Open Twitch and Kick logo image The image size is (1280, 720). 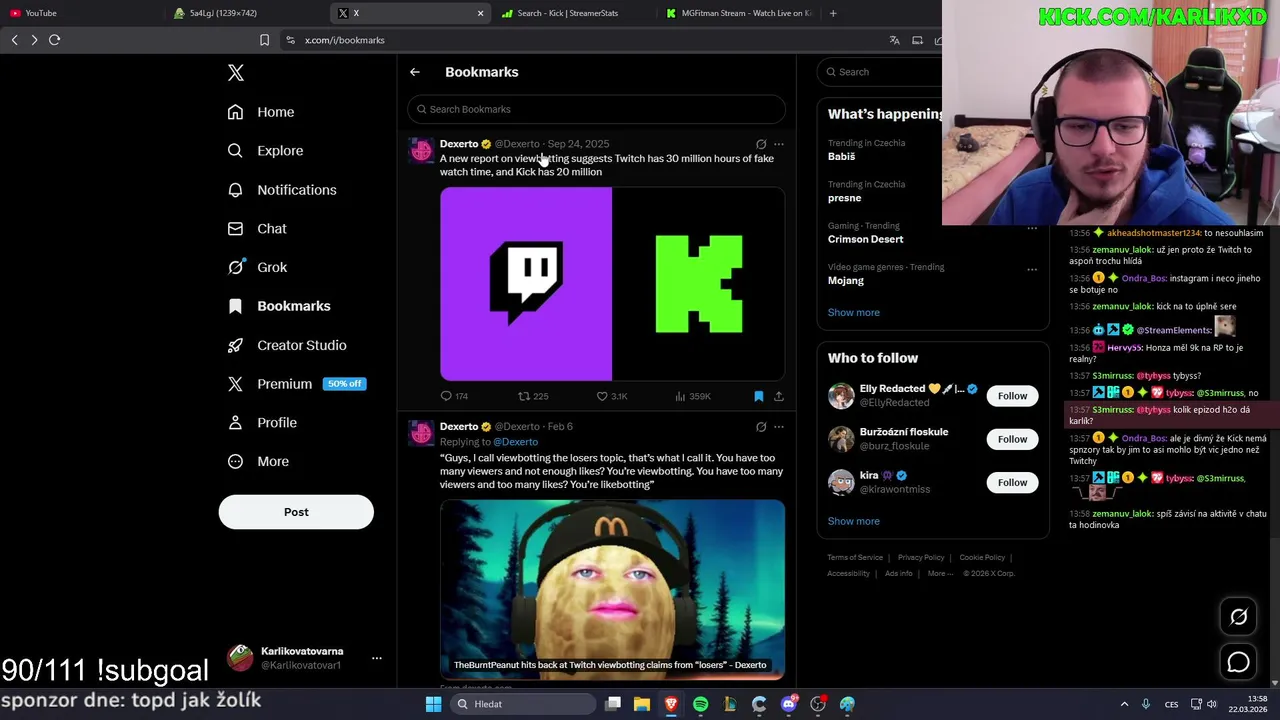(612, 284)
